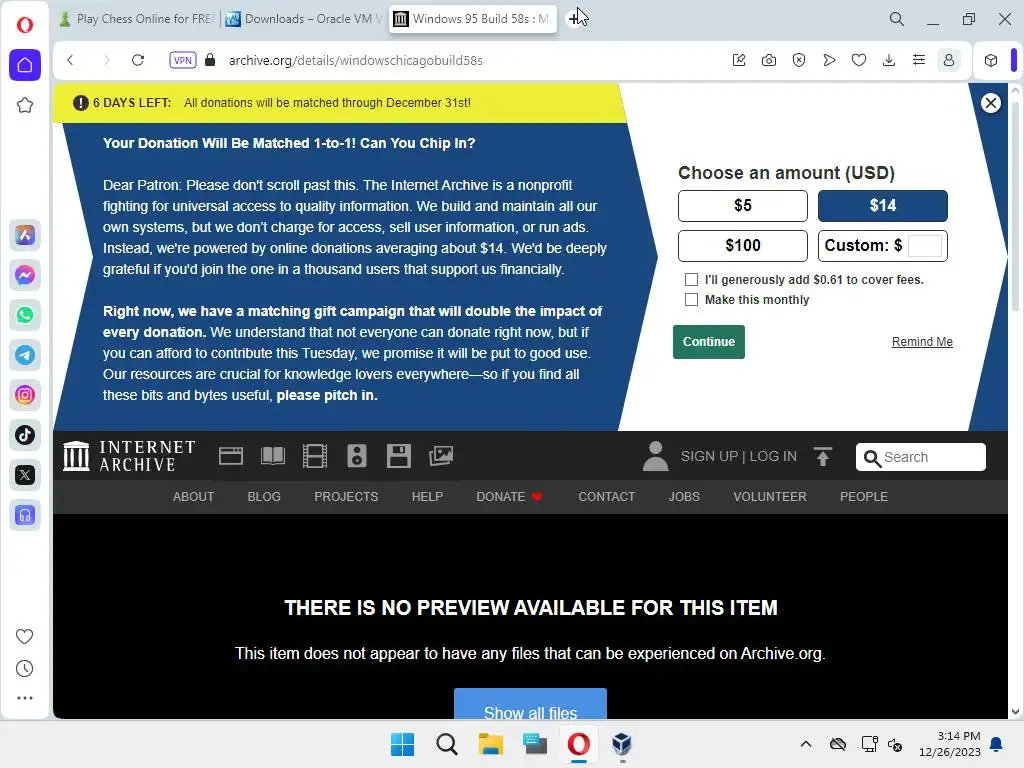Viewport: 1024px width, 768px height.
Task: Open the CONTACT menu item
Action: click(607, 497)
